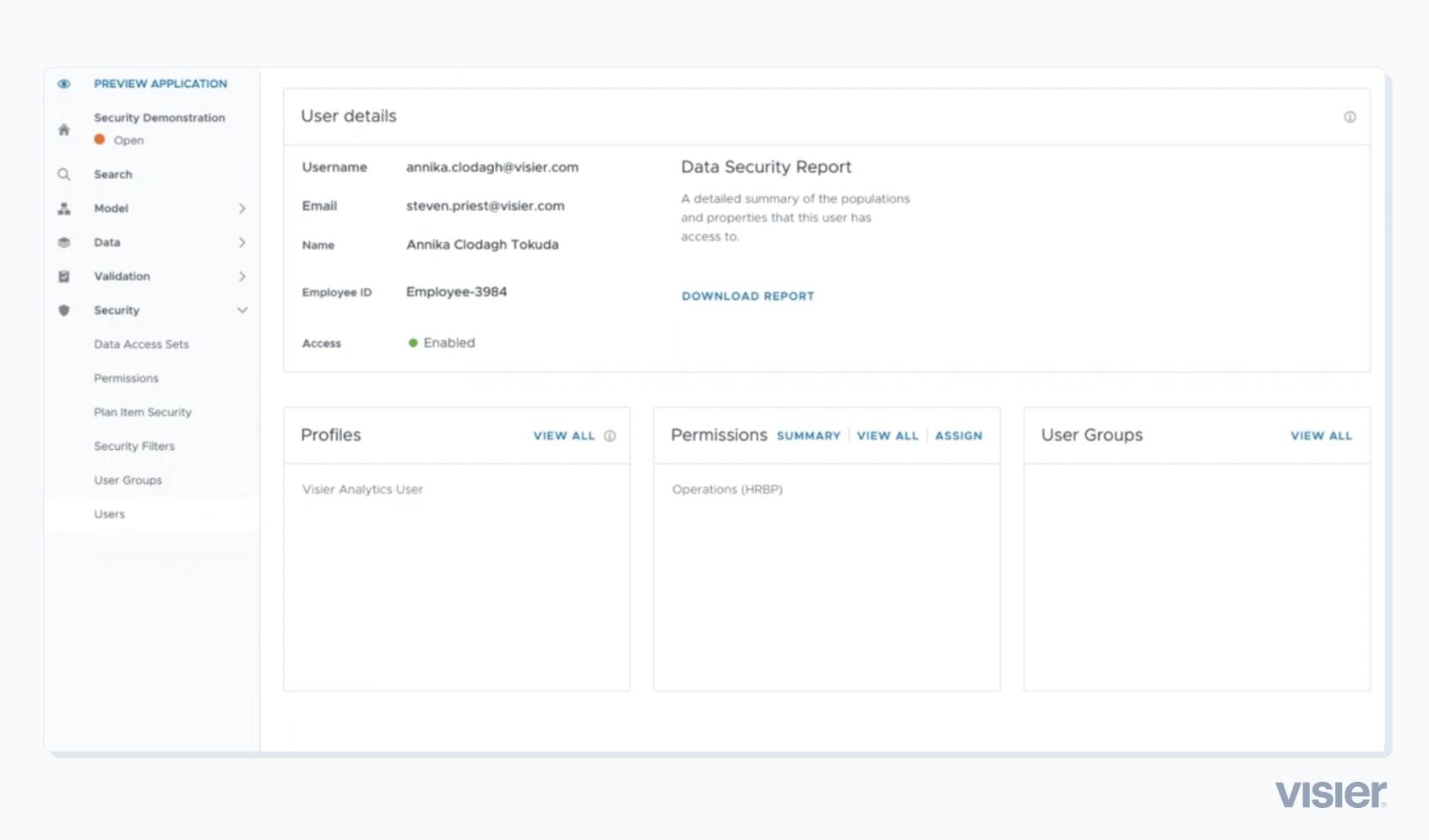Screen dimensions: 1429x840
Task: Click the Visier Analytics User profile entry
Action: pos(362,489)
